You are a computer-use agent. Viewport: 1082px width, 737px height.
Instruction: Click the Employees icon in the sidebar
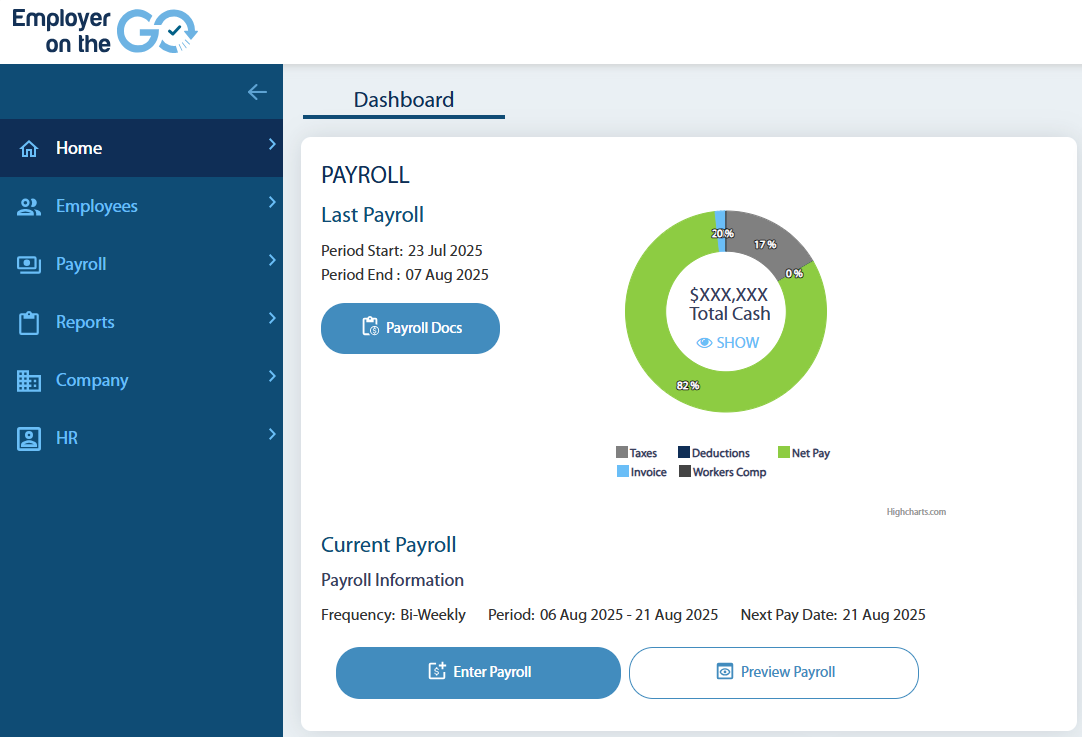click(x=29, y=205)
